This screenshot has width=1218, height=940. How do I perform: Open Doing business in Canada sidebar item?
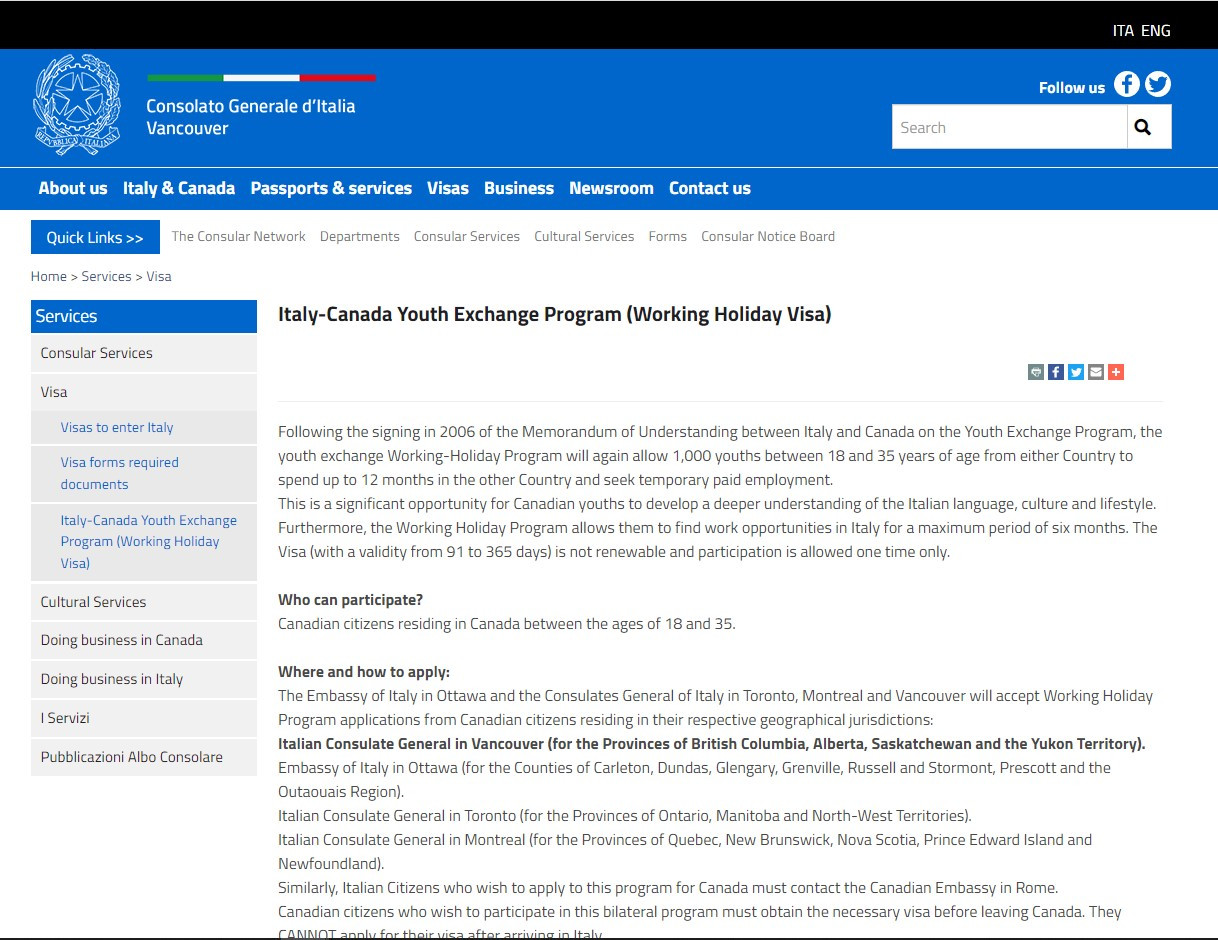point(144,640)
